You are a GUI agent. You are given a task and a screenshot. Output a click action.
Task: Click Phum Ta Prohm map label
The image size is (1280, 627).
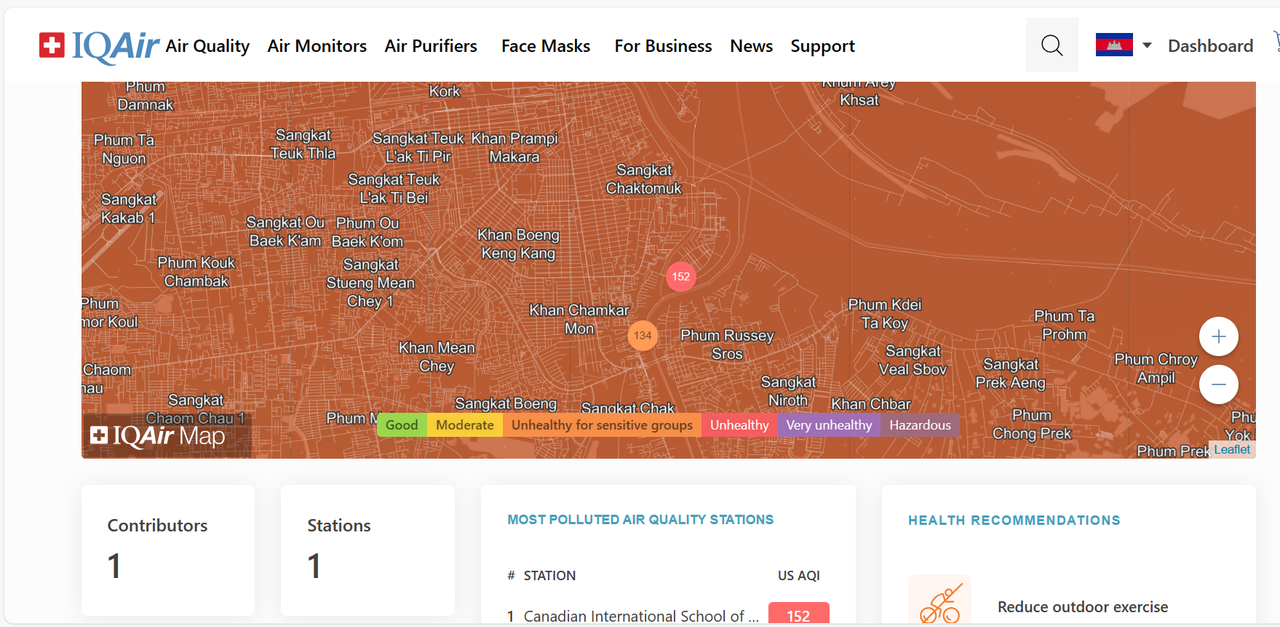1064,325
